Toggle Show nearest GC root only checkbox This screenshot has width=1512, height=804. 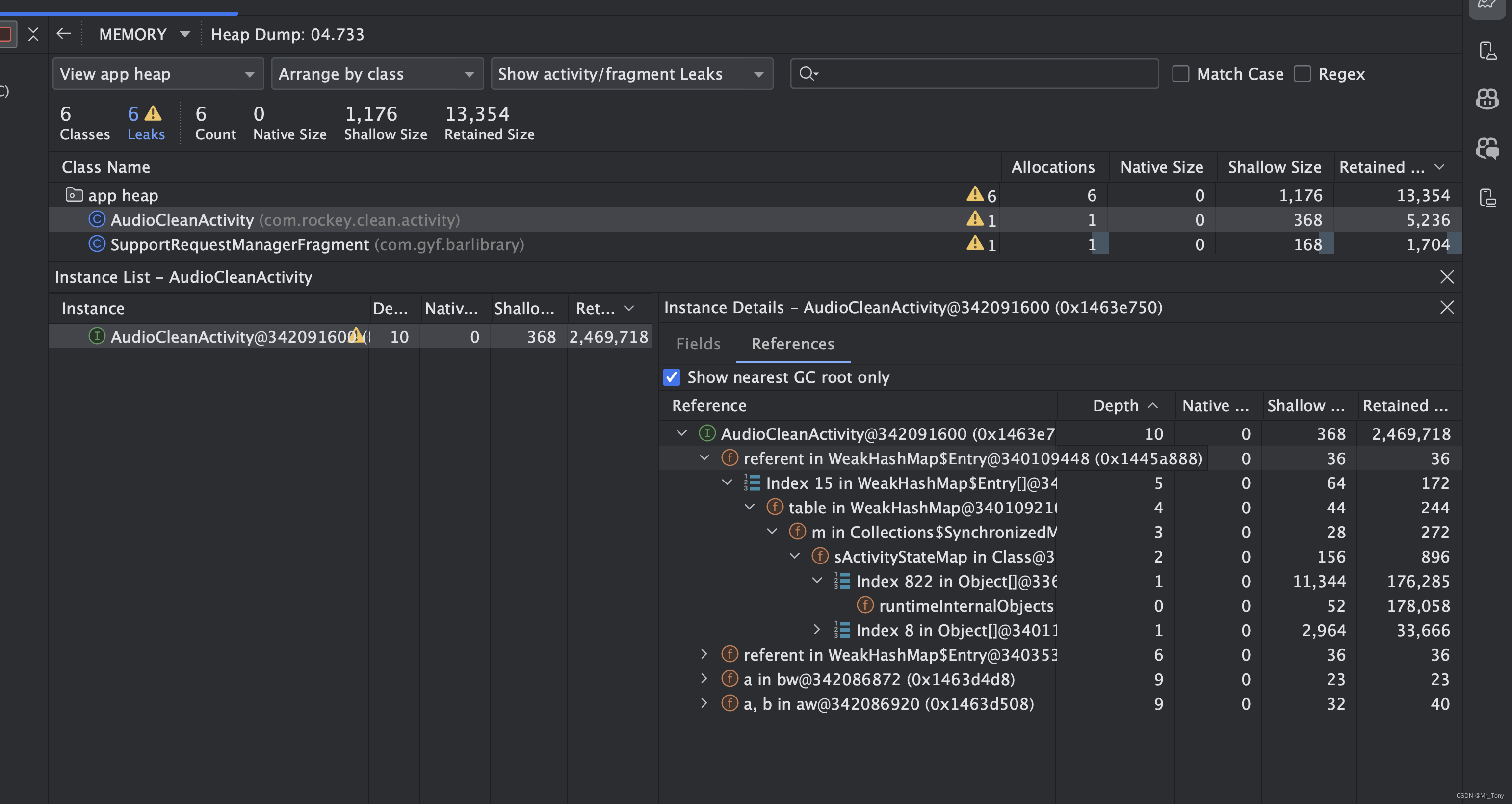[670, 377]
